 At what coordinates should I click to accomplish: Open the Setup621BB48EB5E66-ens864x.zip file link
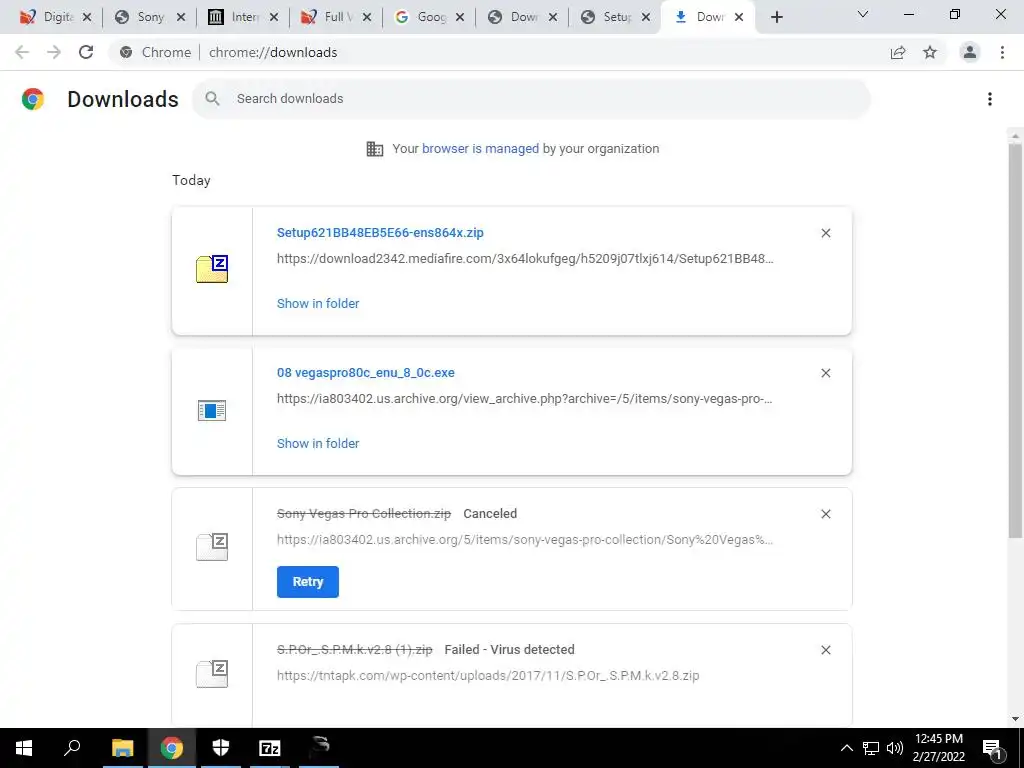tap(380, 233)
